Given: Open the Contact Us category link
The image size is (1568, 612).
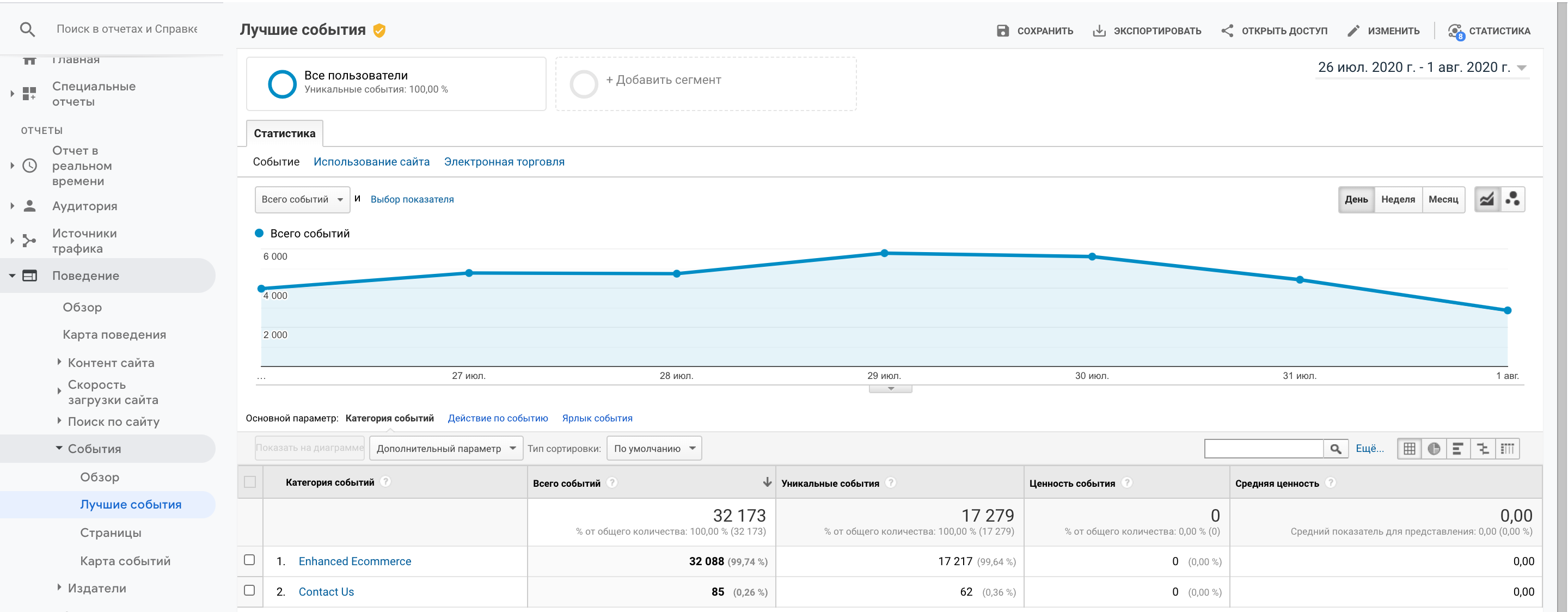Looking at the screenshot, I should point(326,592).
